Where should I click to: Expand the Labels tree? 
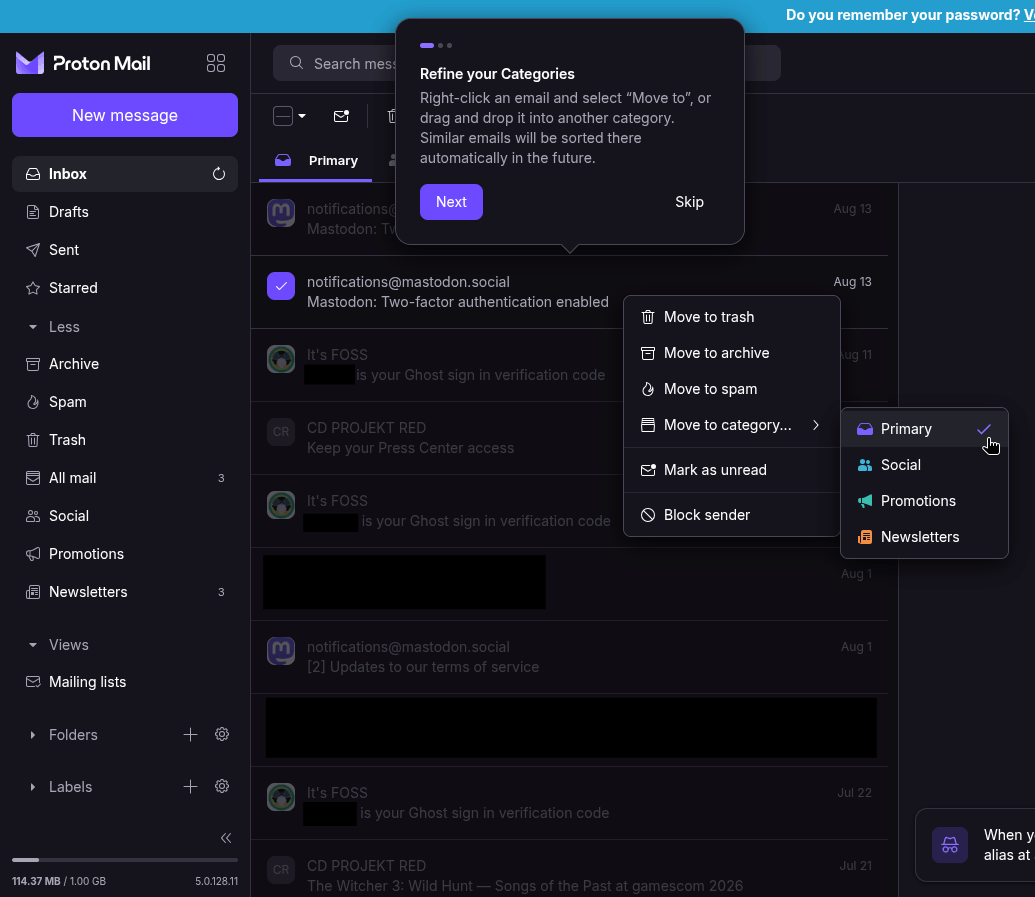(x=32, y=787)
